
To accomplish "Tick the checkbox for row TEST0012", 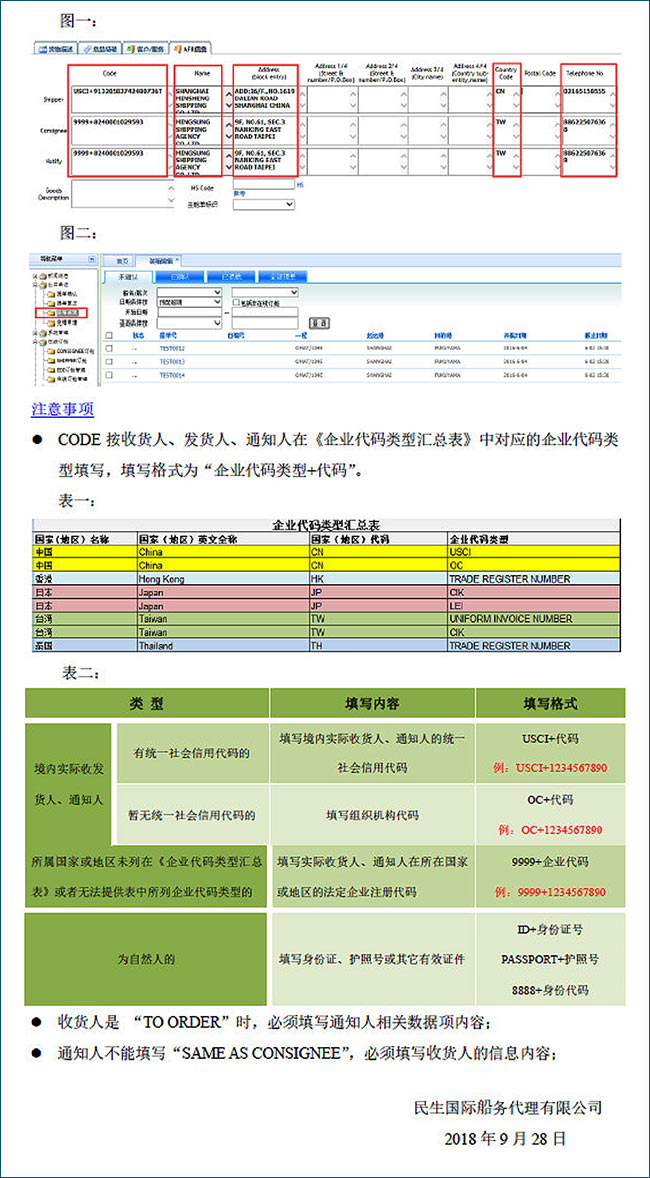I will (x=109, y=349).
